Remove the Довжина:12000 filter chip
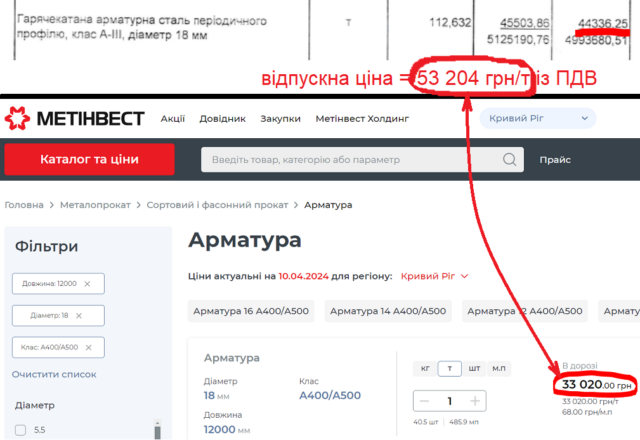The image size is (640, 440). [88, 284]
